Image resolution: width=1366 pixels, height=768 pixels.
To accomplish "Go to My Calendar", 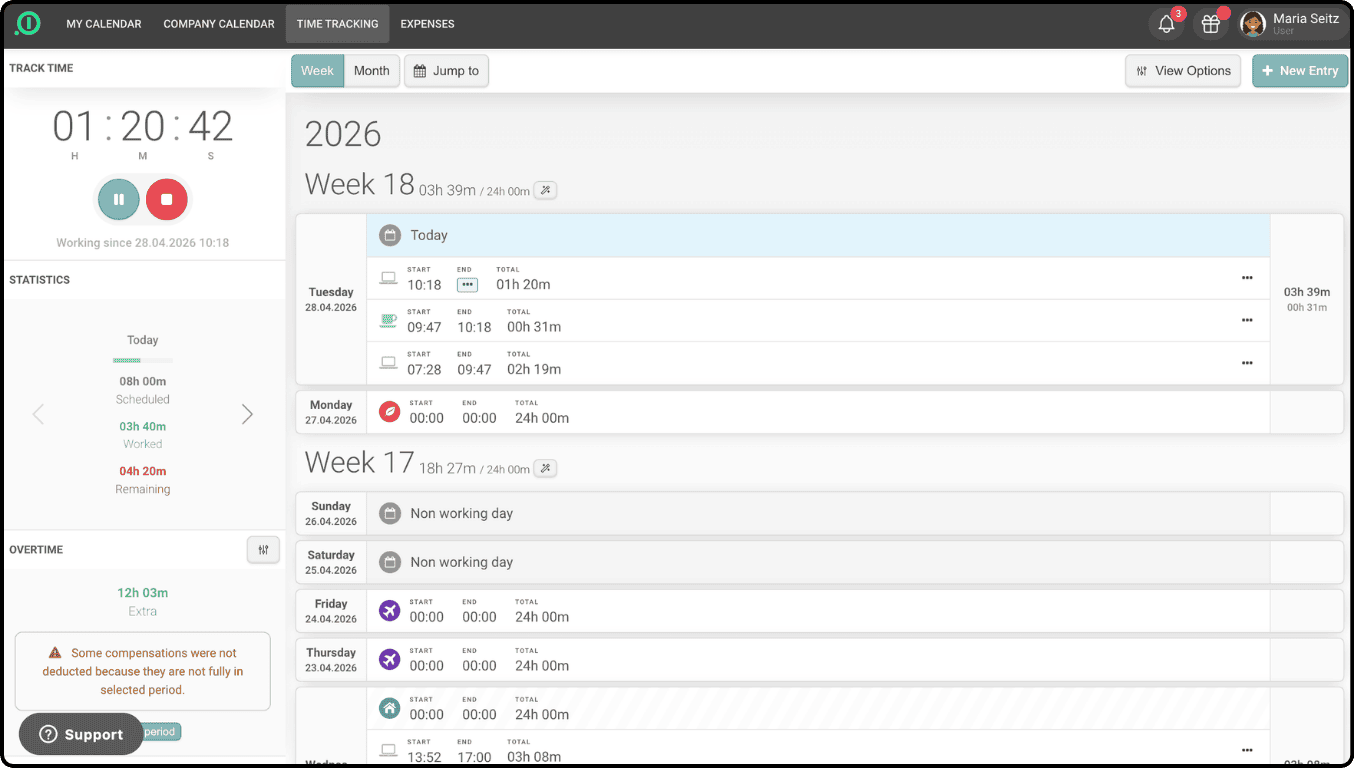I will pos(104,24).
